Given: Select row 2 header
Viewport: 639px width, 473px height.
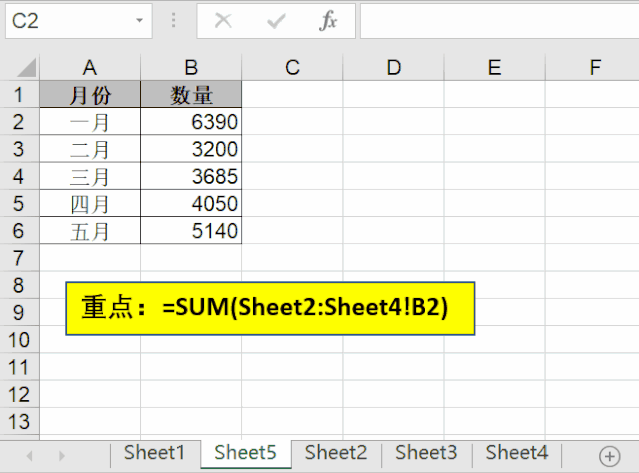Looking at the screenshot, I should coord(19,121).
